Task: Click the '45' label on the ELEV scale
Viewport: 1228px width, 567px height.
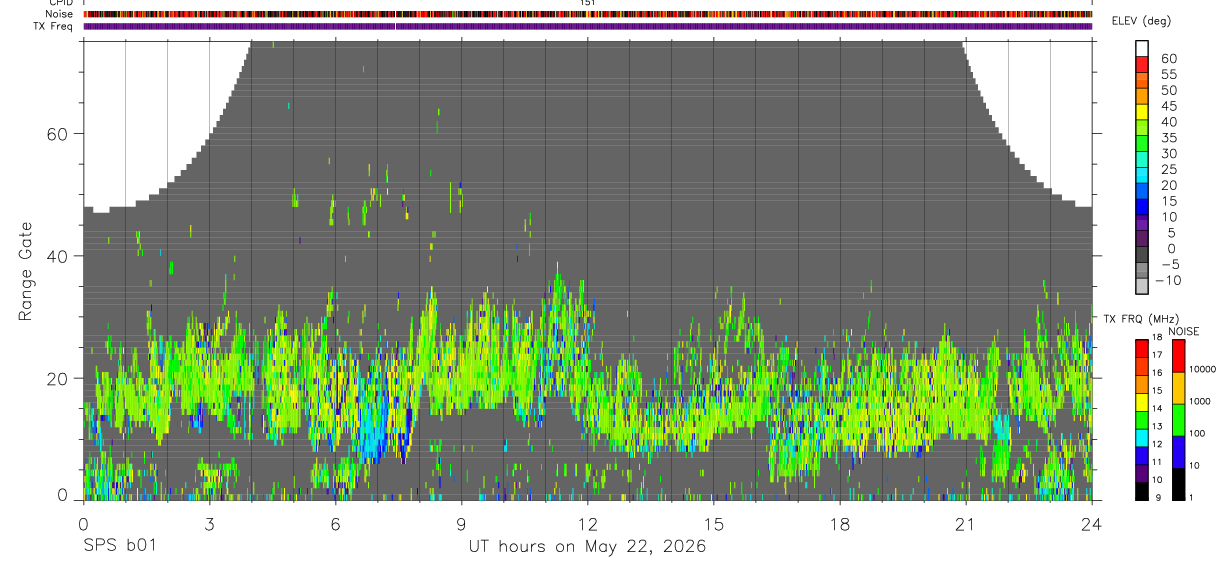Action: [1169, 106]
